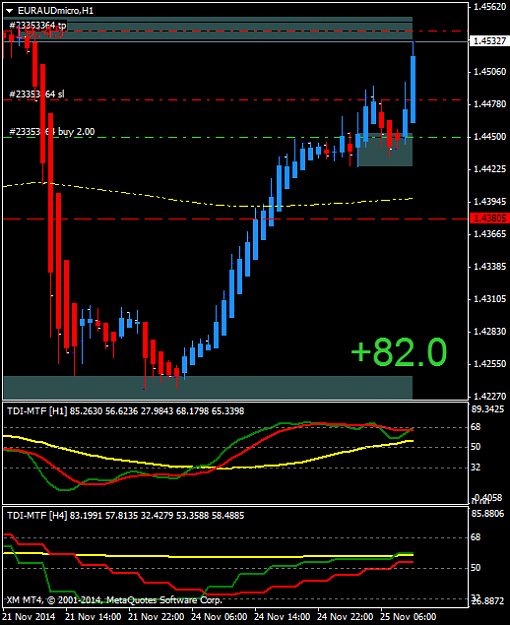The height and width of the screenshot is (625, 510).
Task: Click price axis value 1.43945
Action: pyautogui.click(x=490, y=202)
